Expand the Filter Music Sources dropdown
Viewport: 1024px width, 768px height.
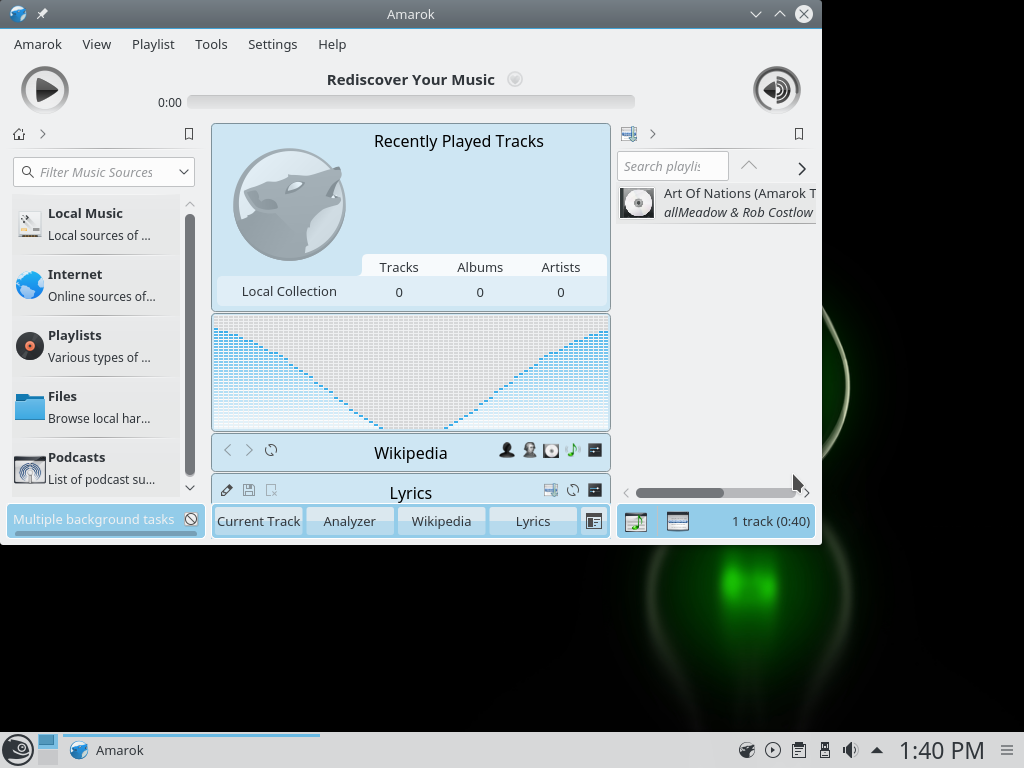click(184, 172)
